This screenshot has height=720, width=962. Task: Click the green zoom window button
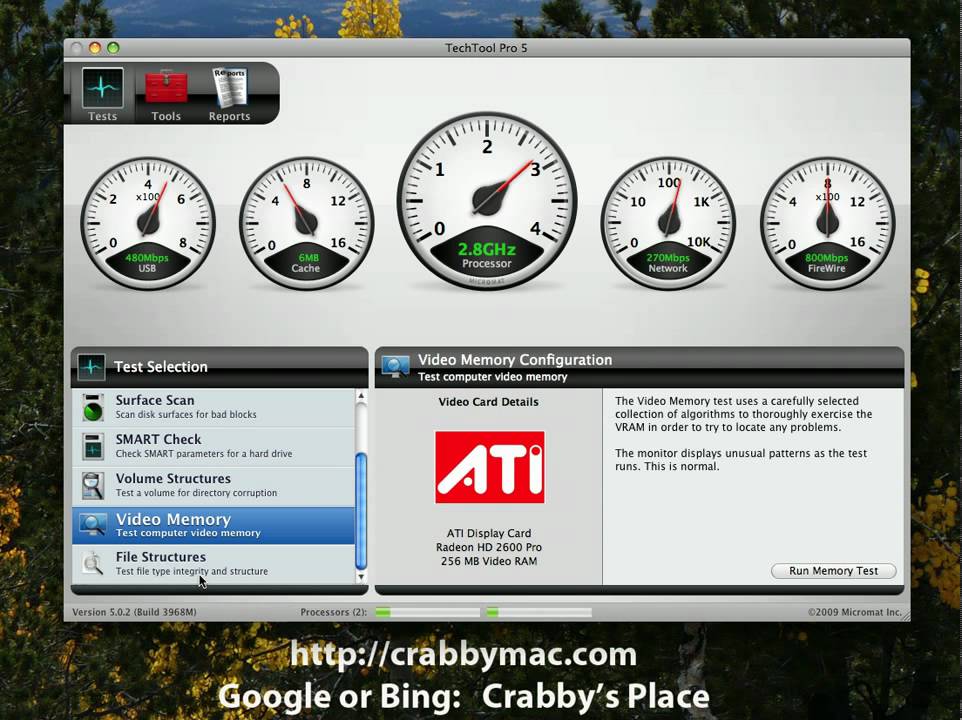coord(113,48)
